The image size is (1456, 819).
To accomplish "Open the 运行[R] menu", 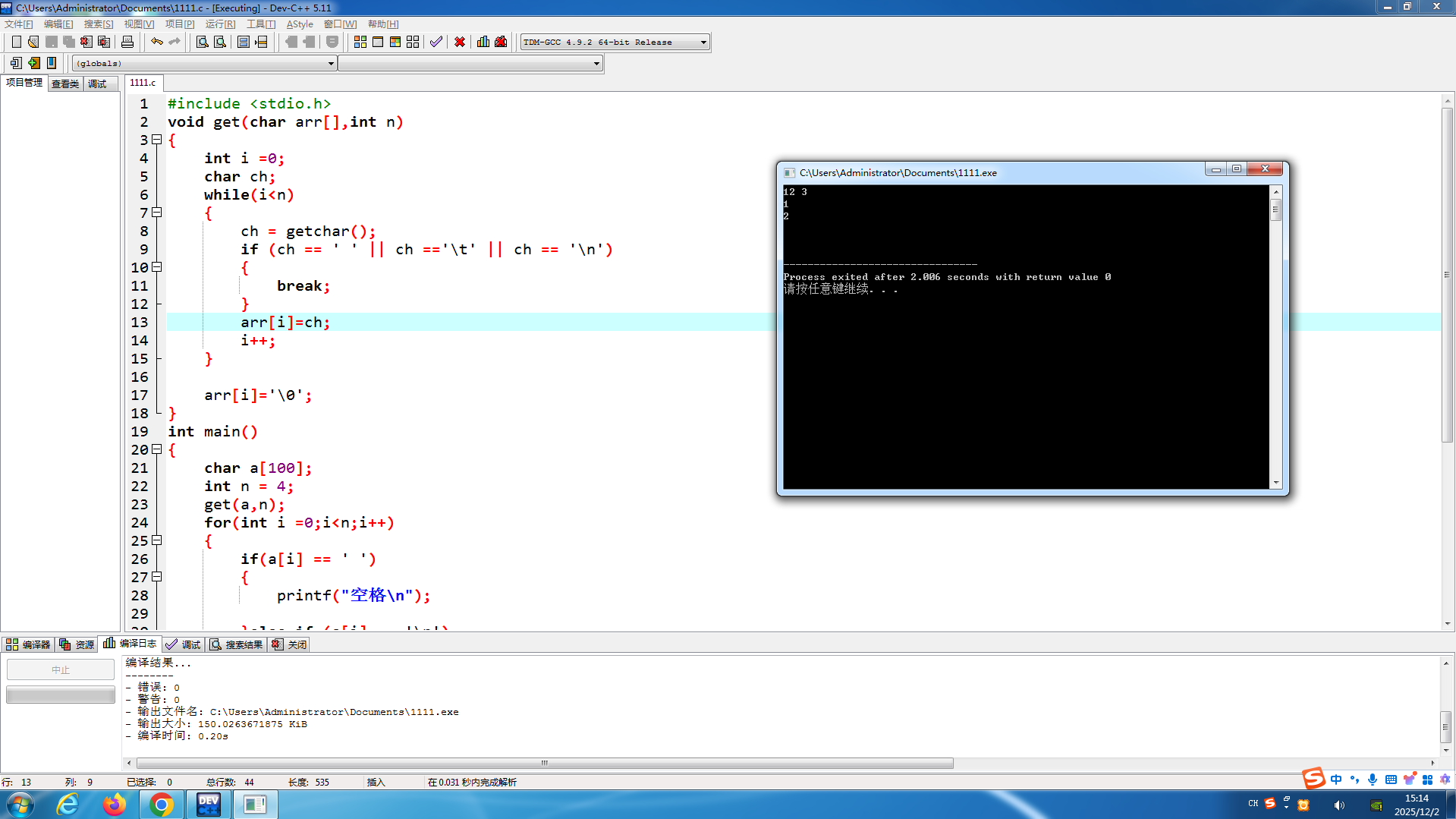I will point(220,24).
